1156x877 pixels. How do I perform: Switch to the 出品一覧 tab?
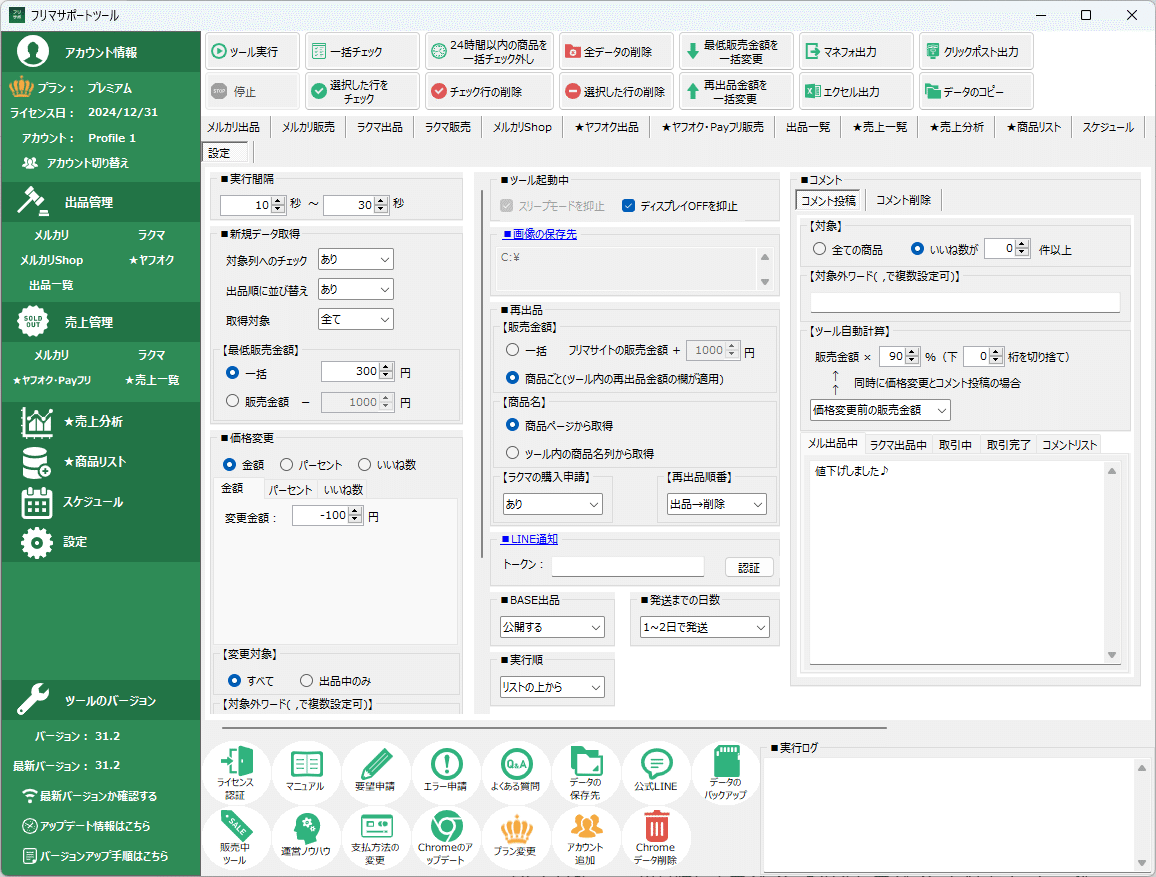808,127
